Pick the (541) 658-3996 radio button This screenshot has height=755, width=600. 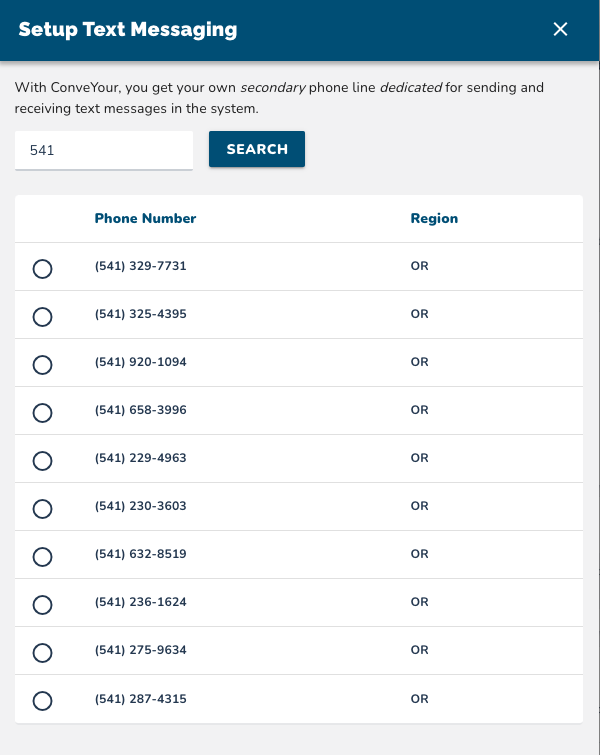coord(43,413)
